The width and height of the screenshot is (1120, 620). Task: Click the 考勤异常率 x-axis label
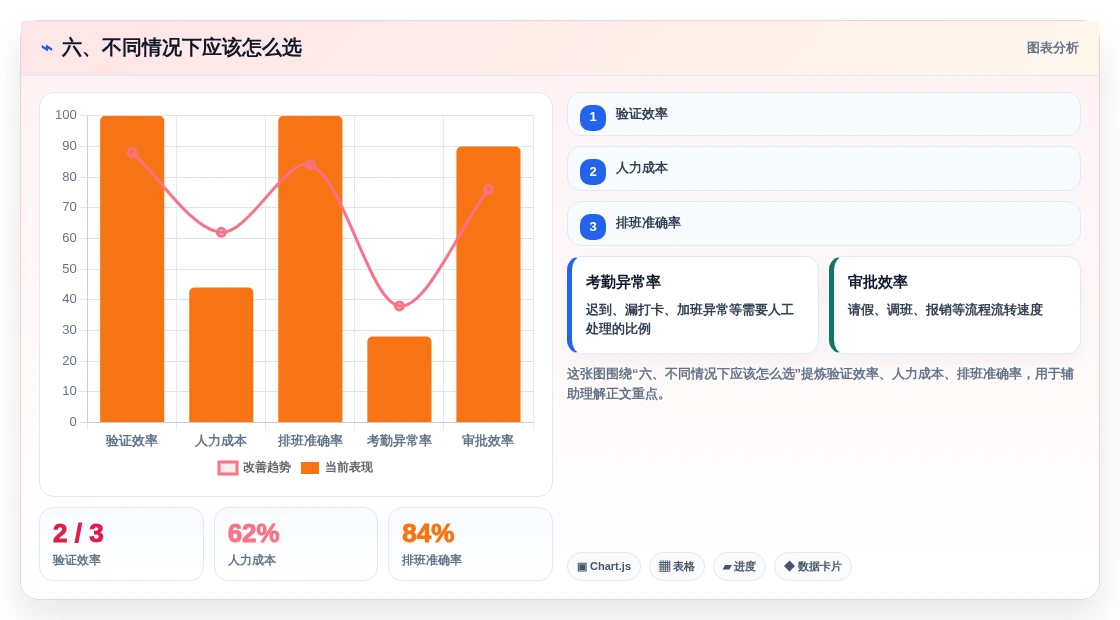[399, 441]
